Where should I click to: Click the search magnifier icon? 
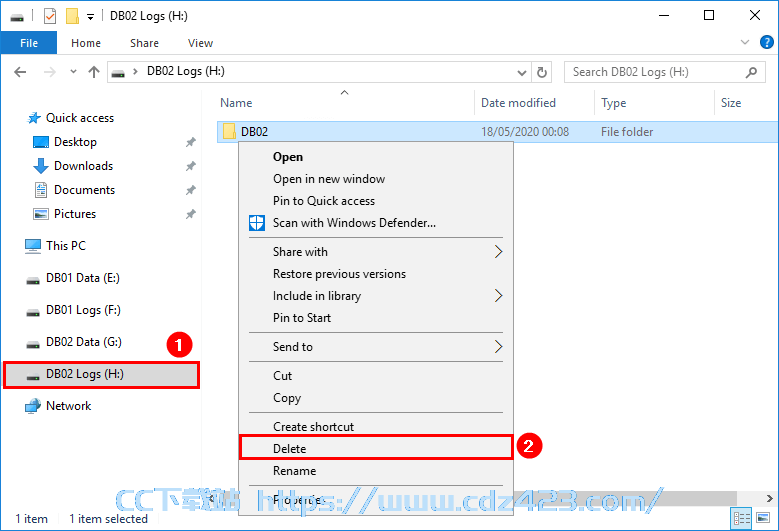point(752,72)
